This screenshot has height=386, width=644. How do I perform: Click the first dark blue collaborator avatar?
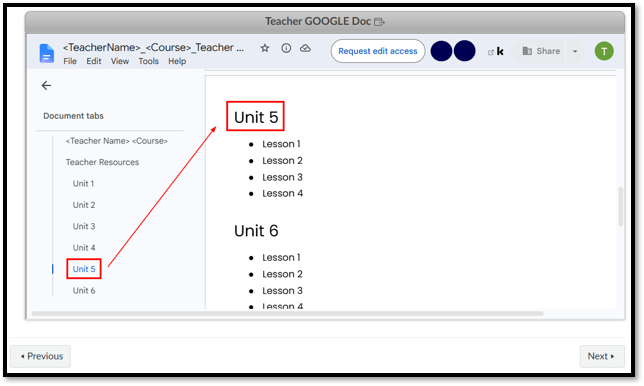(442, 51)
